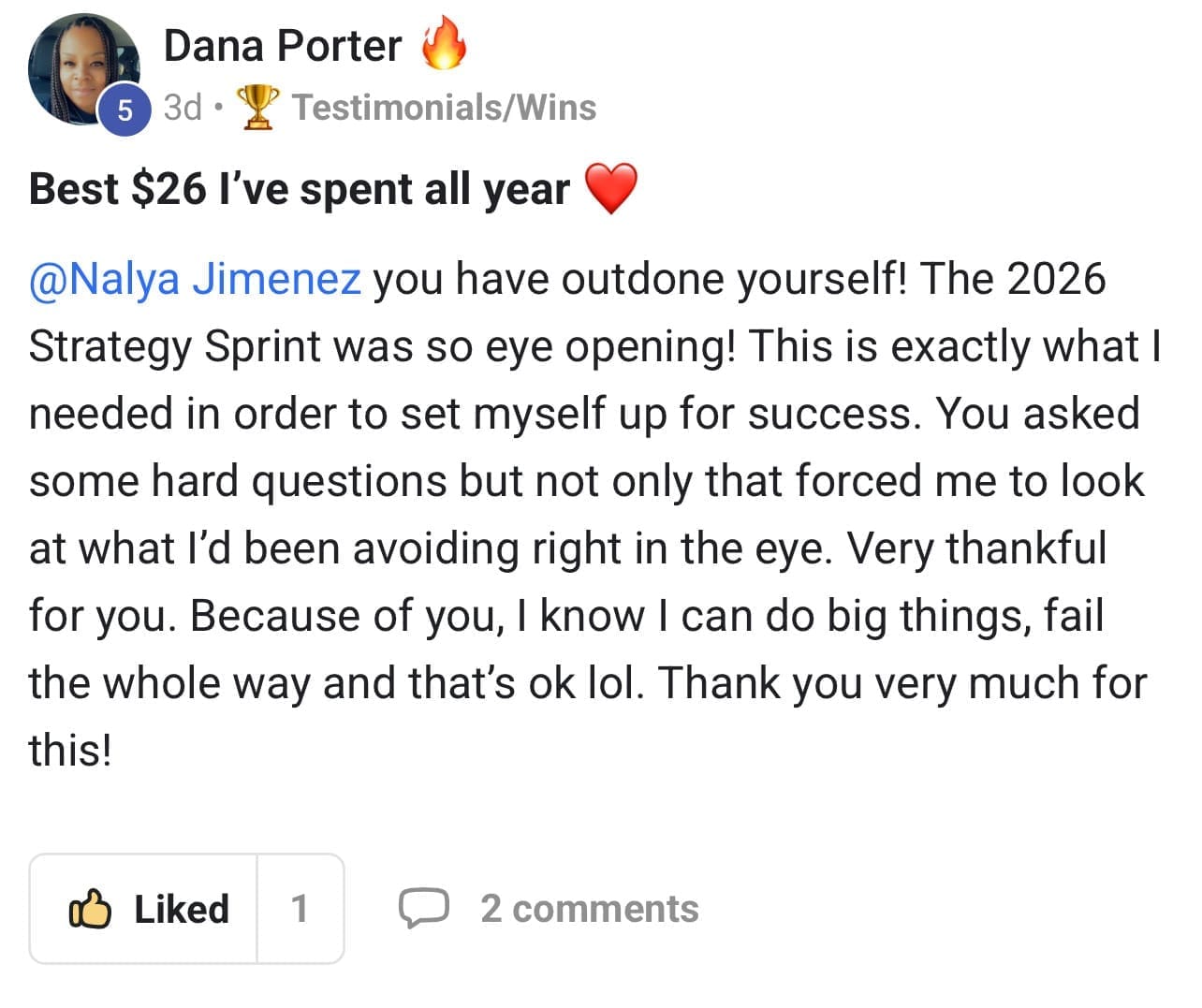Click the level 5 badge on avatar

pyautogui.click(x=125, y=110)
